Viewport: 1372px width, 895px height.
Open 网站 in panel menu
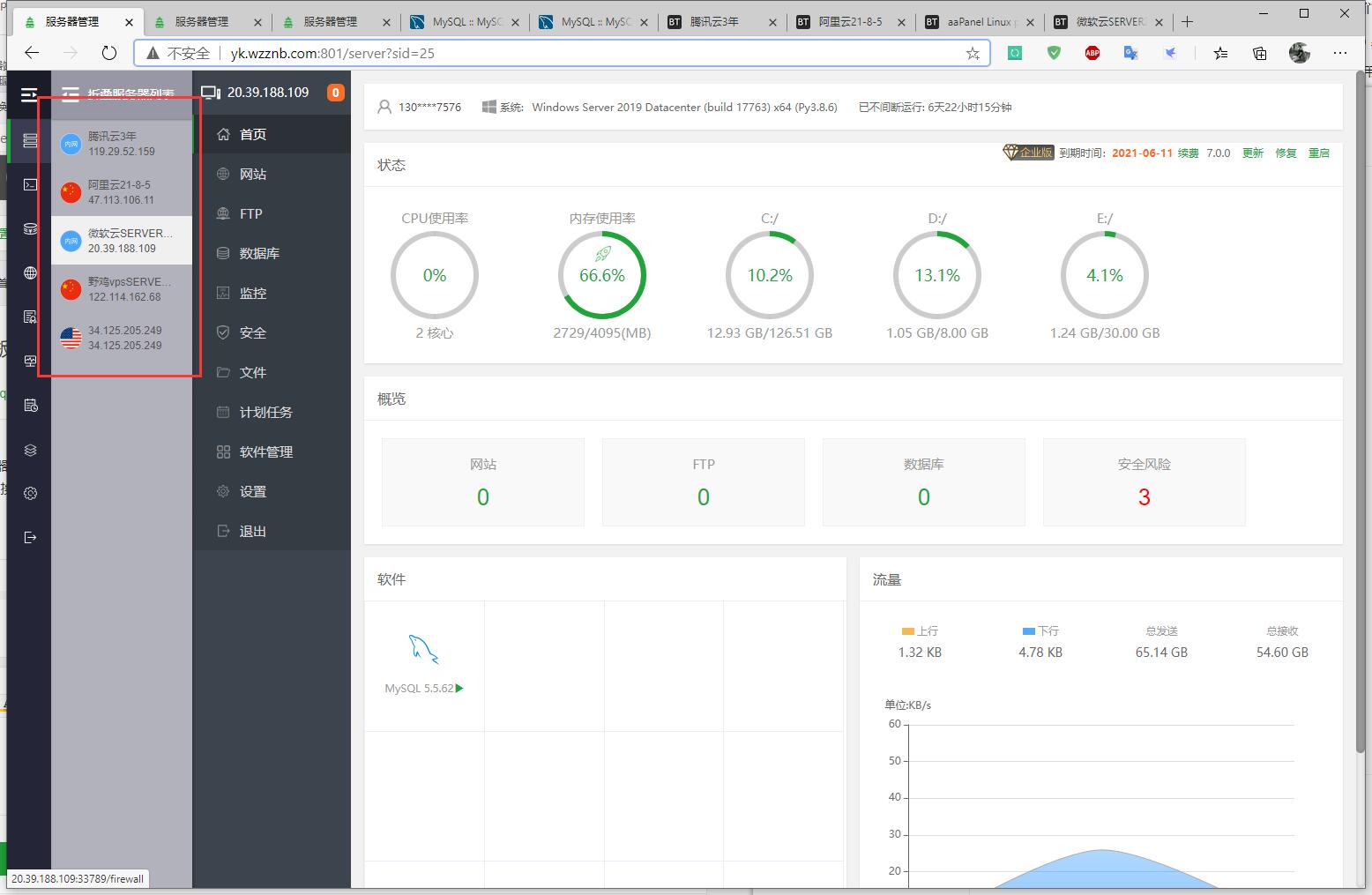click(272, 174)
